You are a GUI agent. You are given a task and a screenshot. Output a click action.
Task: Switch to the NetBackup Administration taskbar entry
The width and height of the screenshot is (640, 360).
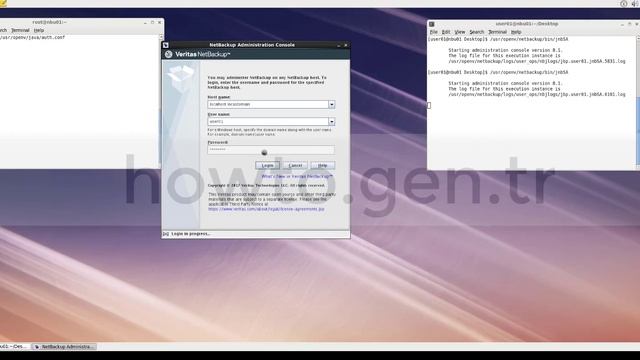(x=64, y=347)
